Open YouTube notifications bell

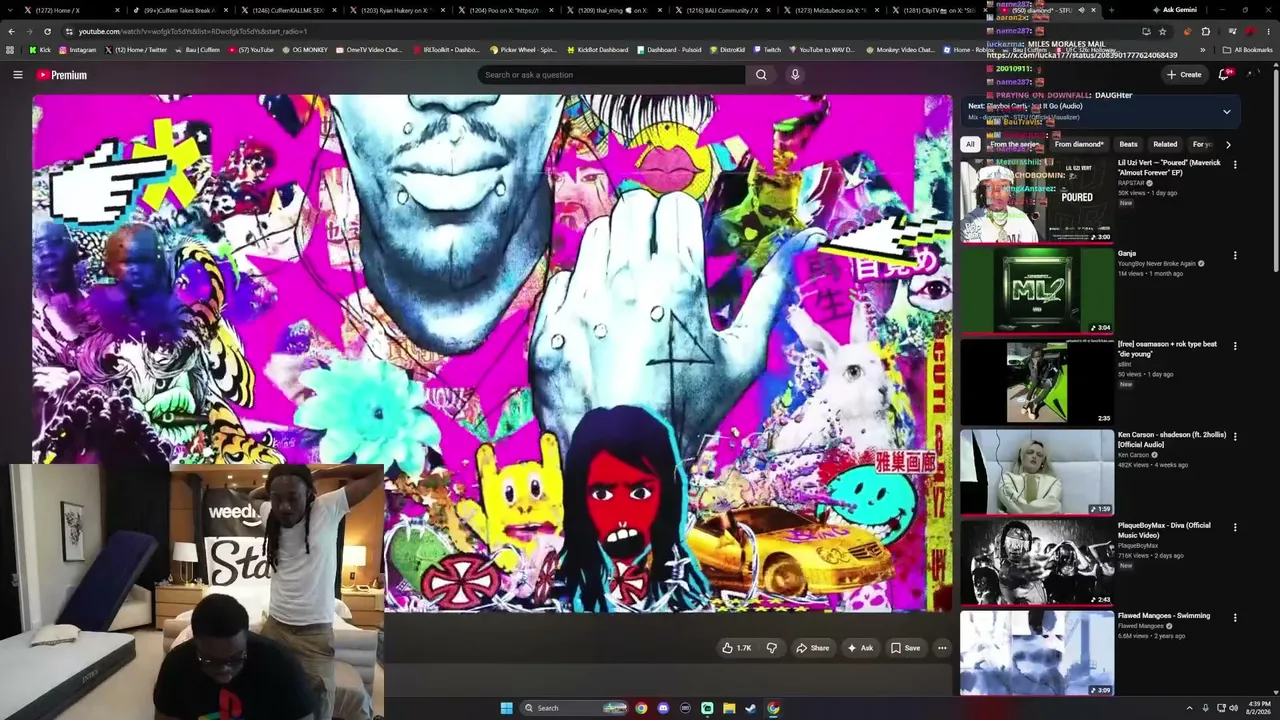[x=1224, y=75]
